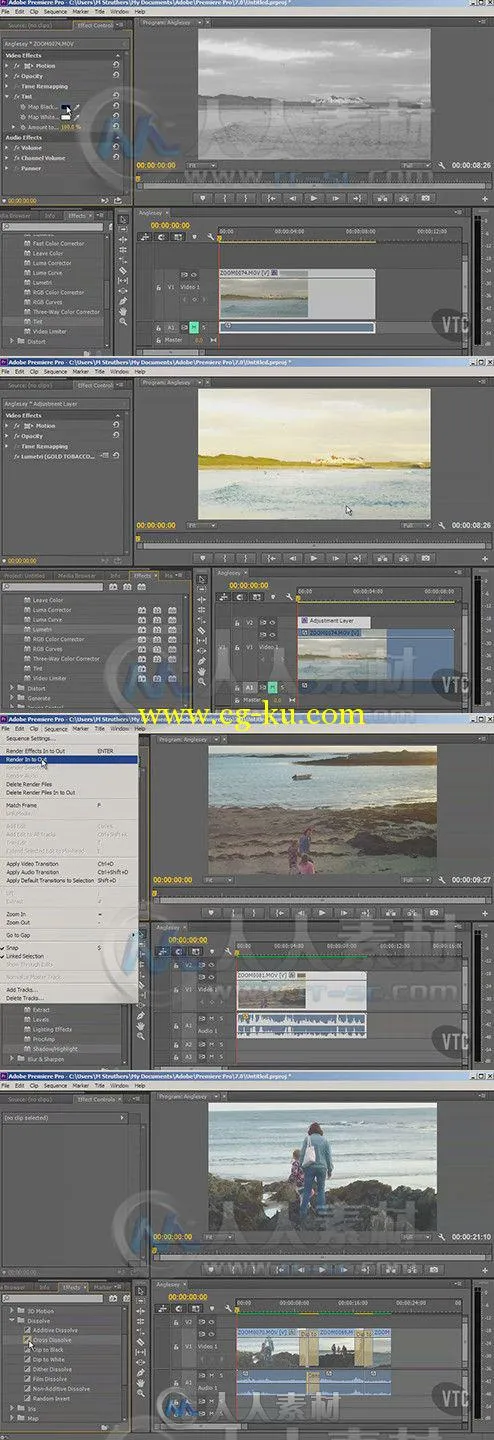Open timeline wrench settings in Tint screenshot
This screenshot has width=494, height=1440.
[210, 237]
